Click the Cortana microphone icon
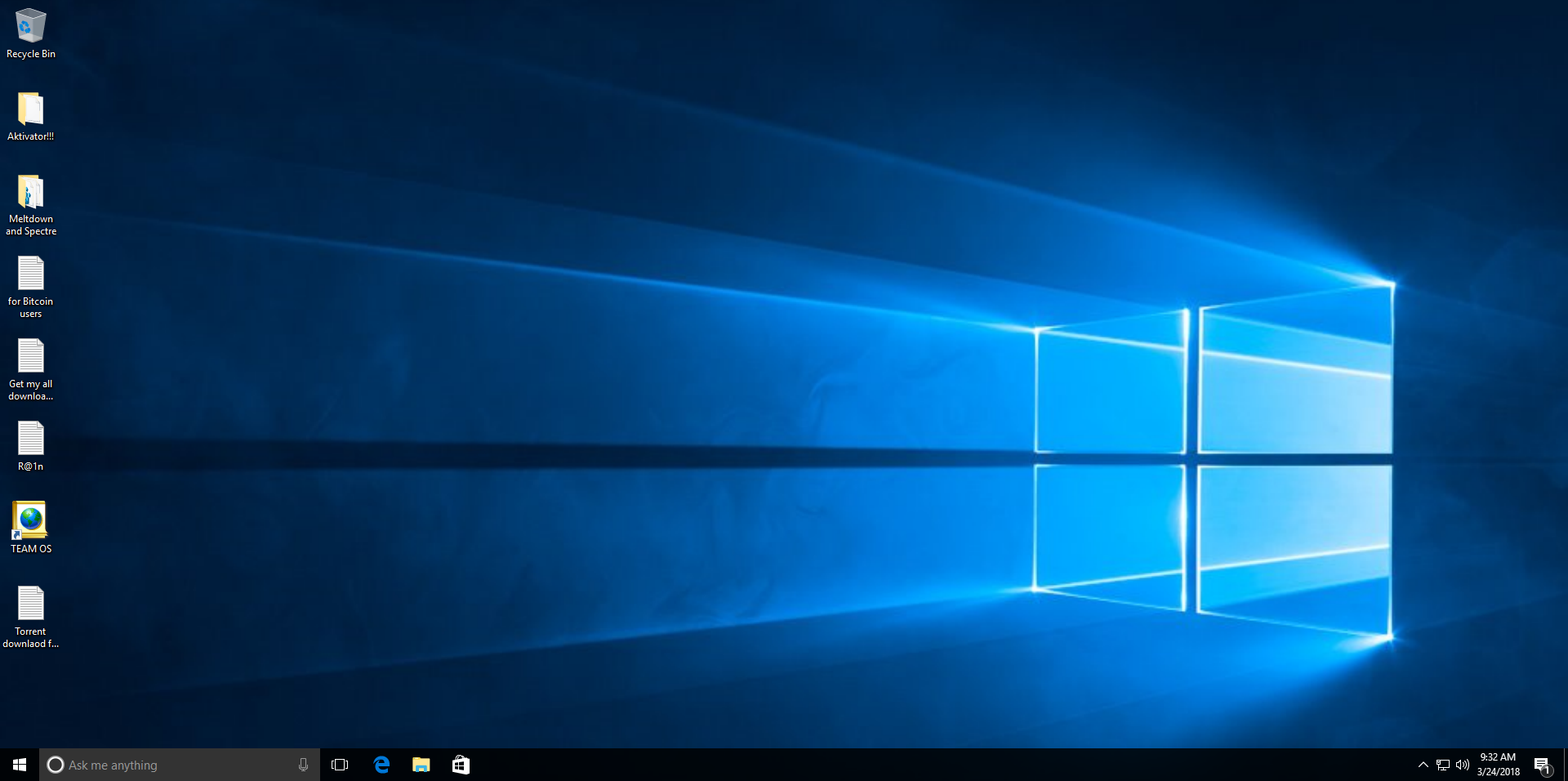Image resolution: width=1568 pixels, height=781 pixels. tap(303, 765)
